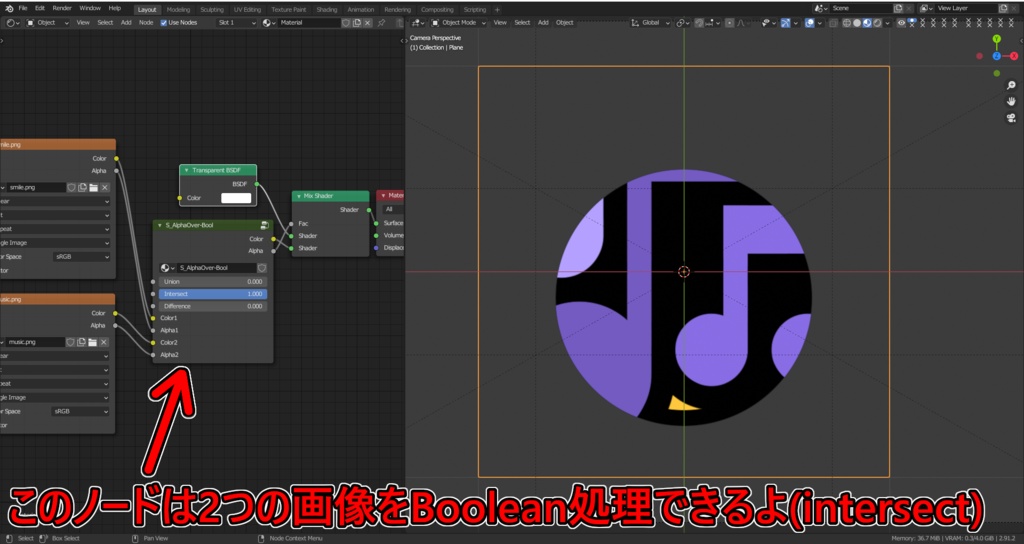Select wireframe viewport shading icon
Viewport: 1024px width, 544px height.
pyautogui.click(x=846, y=22)
